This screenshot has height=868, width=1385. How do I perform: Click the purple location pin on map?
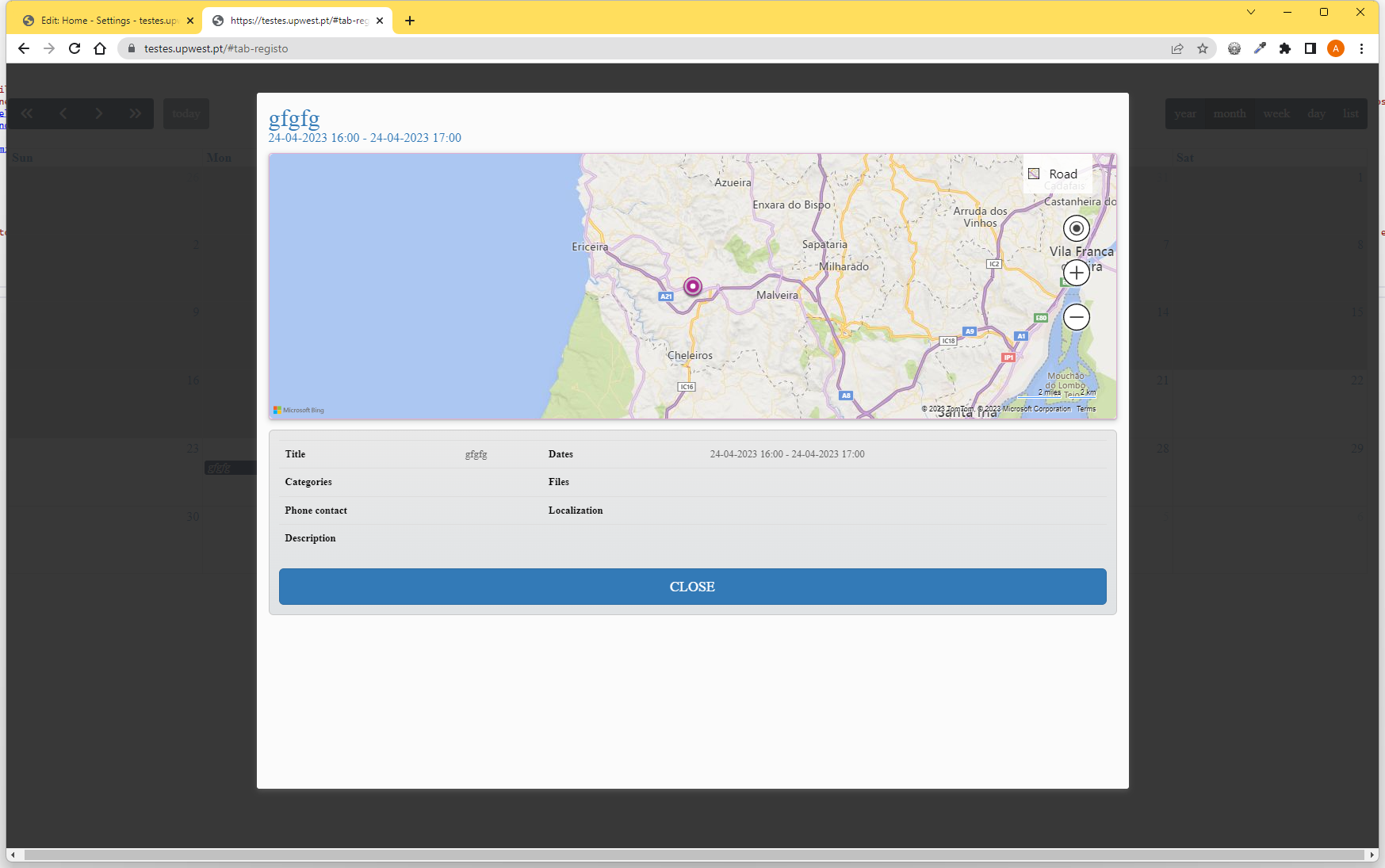click(x=693, y=286)
